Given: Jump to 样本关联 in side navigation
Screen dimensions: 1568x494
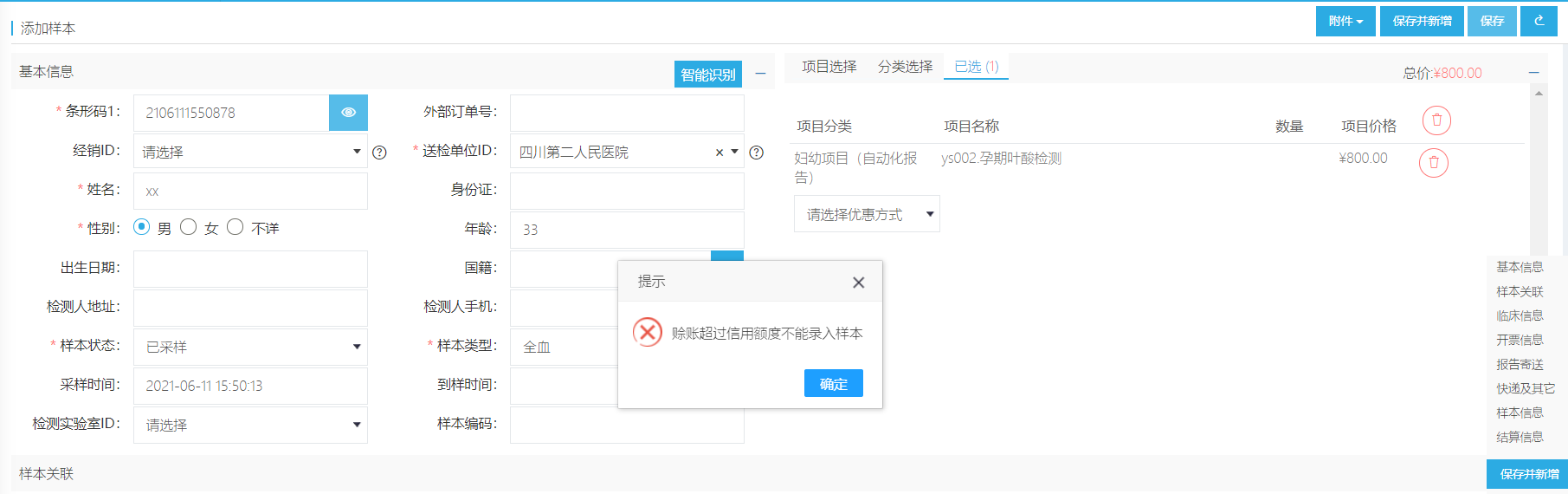Looking at the screenshot, I should pyautogui.click(x=1520, y=291).
